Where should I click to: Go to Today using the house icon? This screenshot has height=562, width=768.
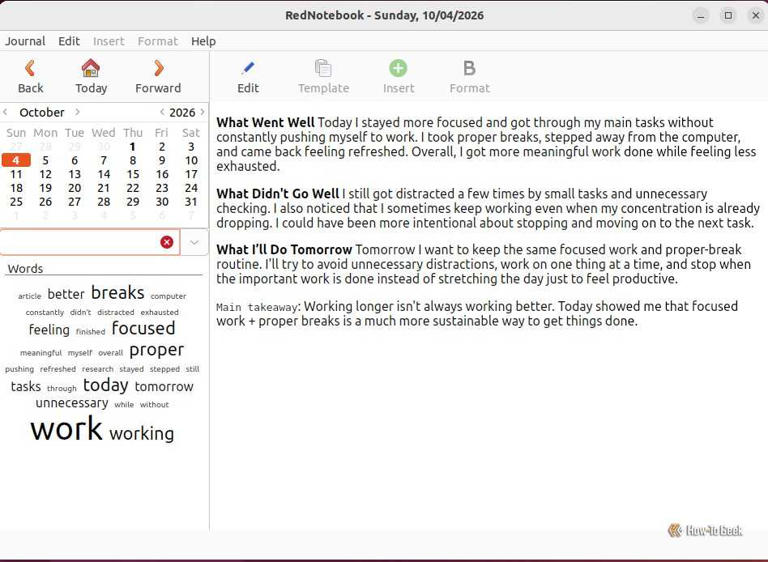[x=91, y=68]
